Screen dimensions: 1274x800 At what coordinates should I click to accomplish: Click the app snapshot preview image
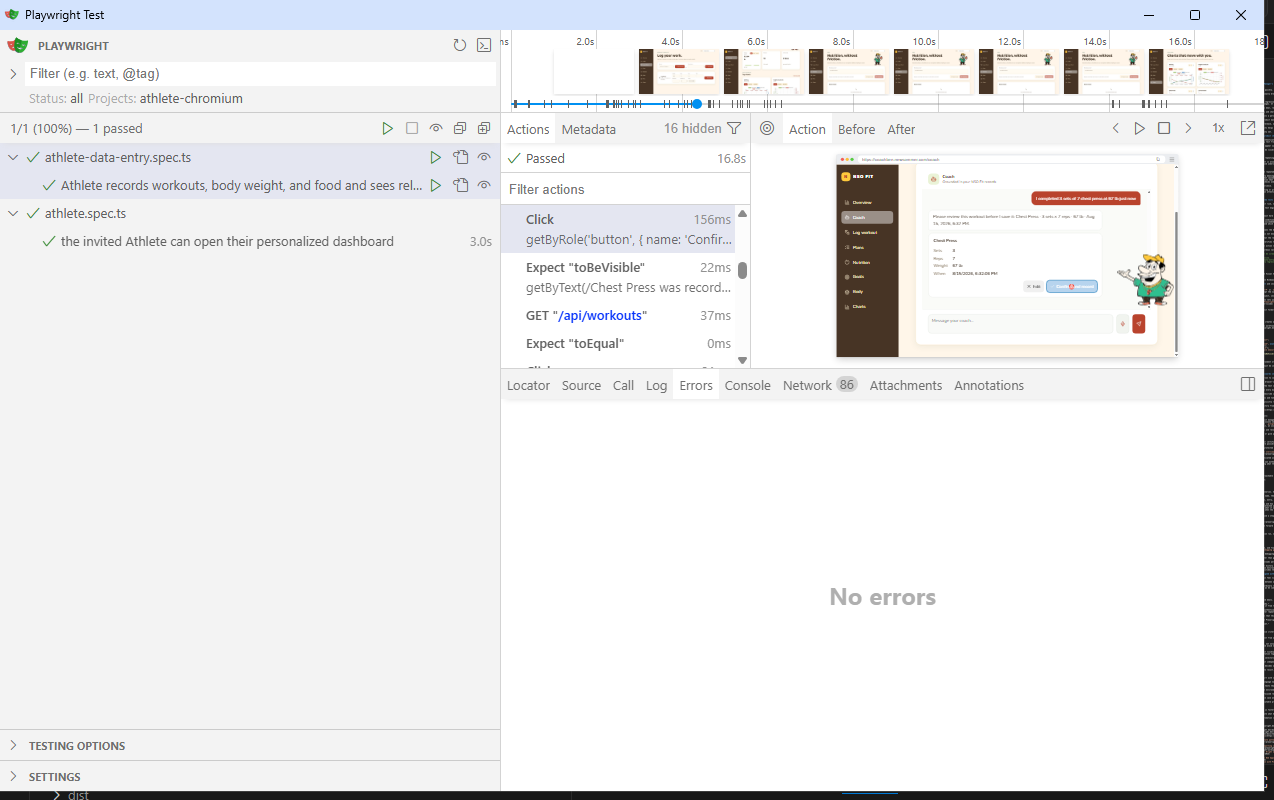click(1007, 256)
